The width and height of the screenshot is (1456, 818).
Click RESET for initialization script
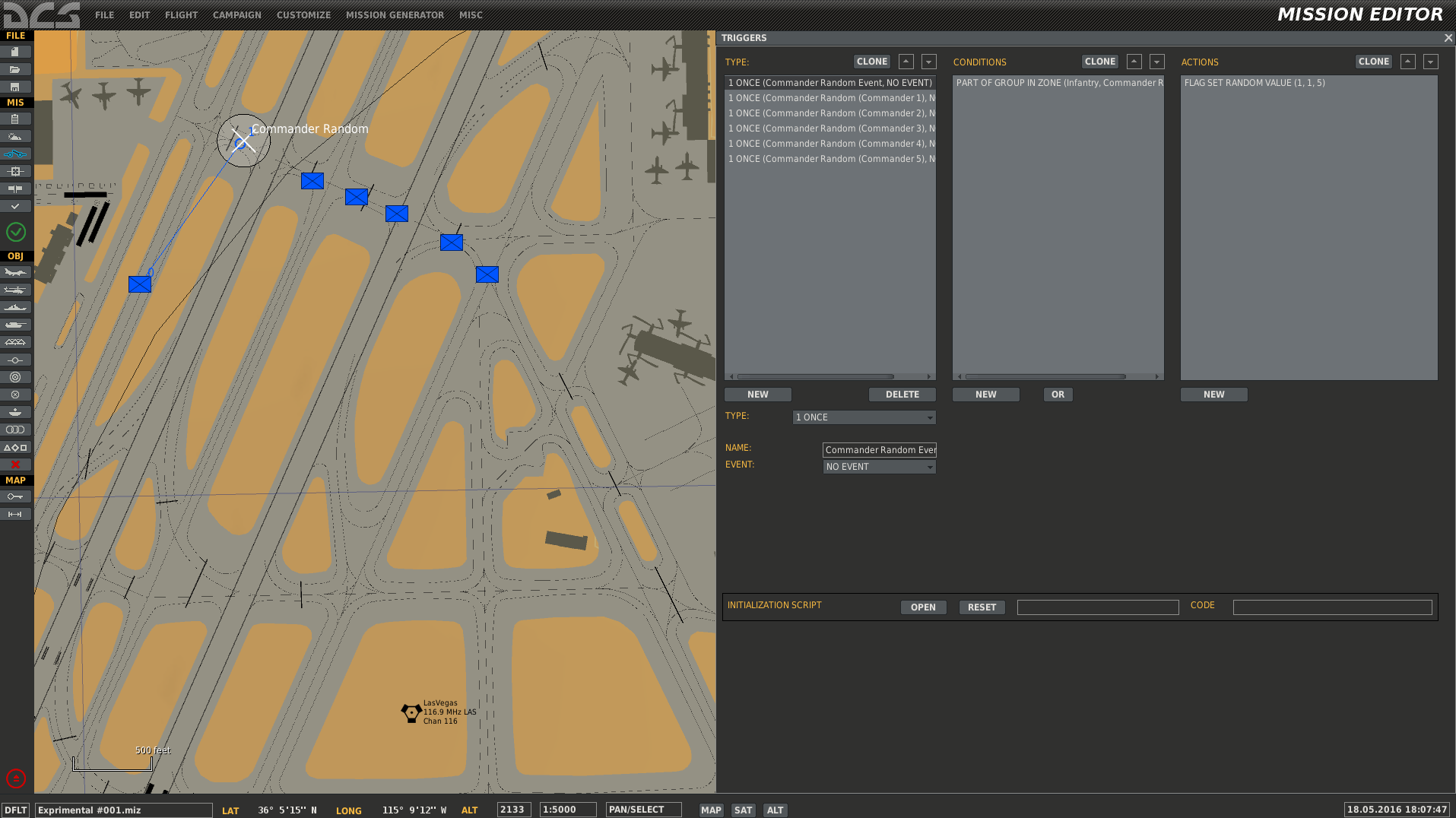pos(982,607)
